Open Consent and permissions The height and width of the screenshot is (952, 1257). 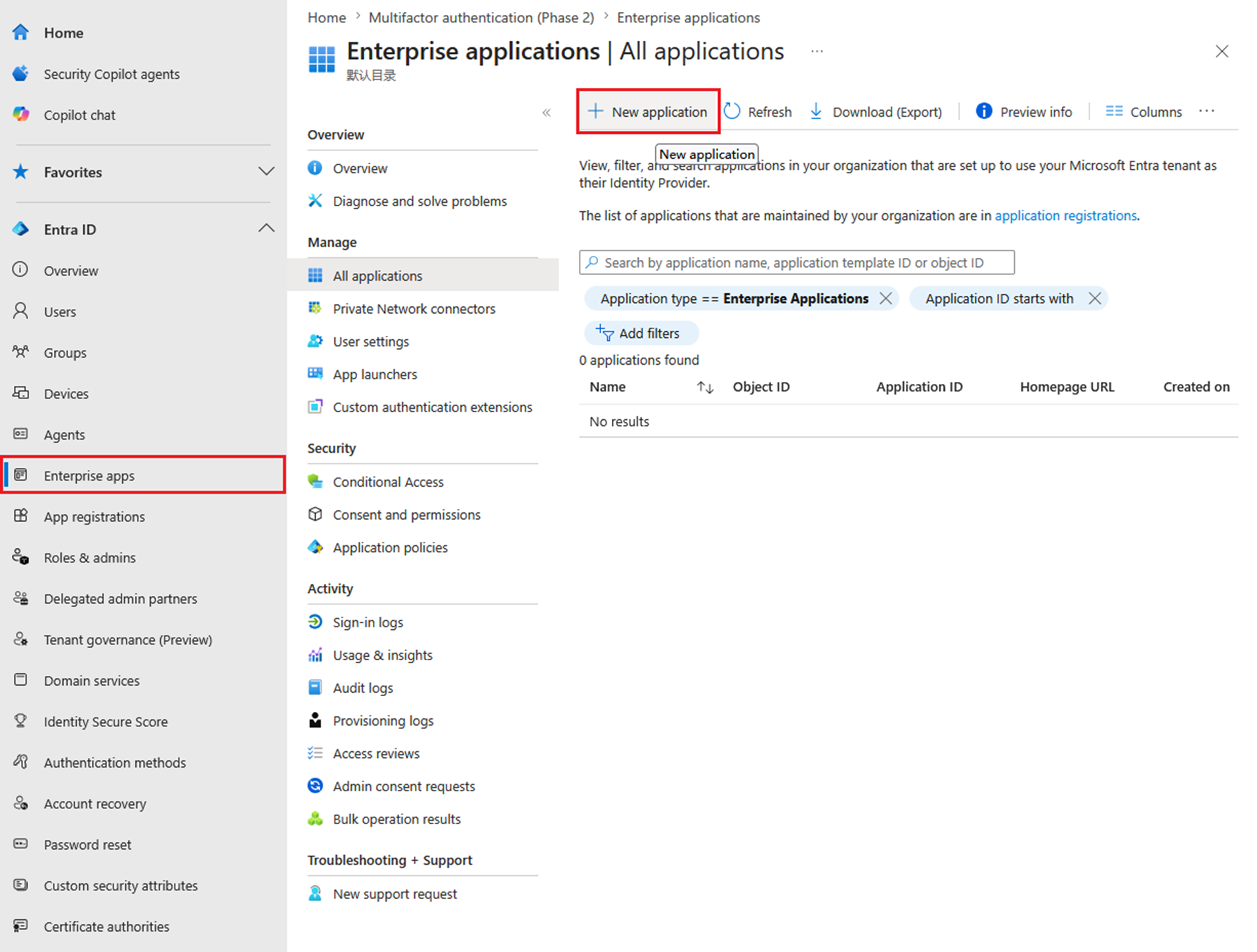tap(406, 514)
